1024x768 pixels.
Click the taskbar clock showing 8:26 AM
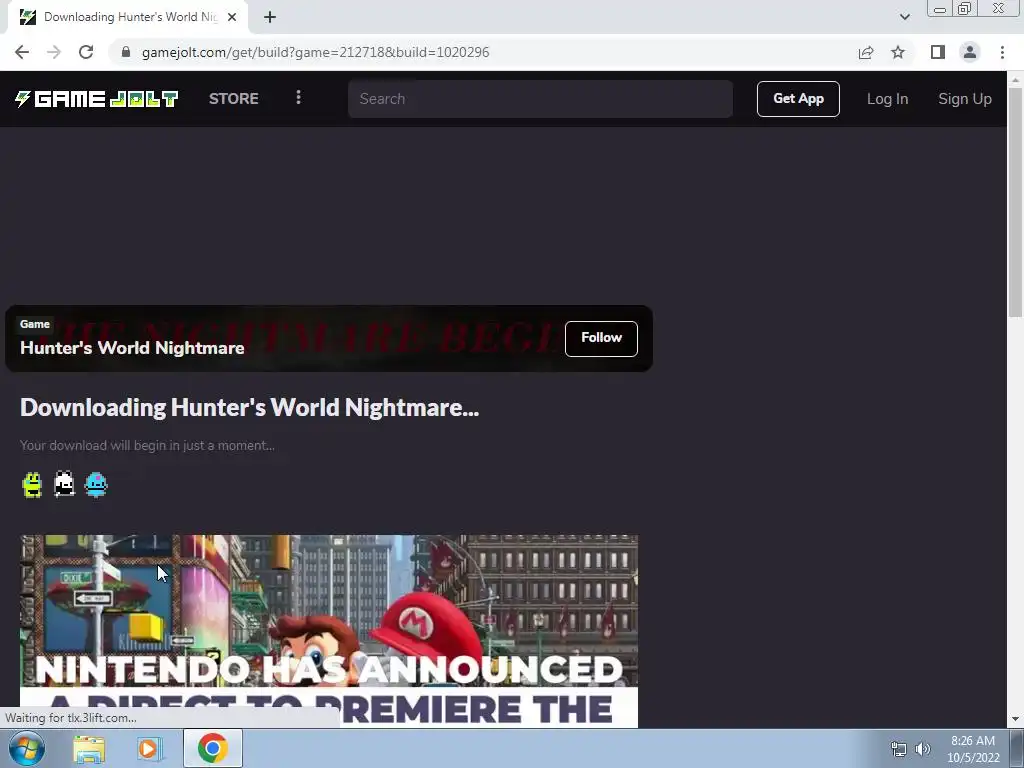[973, 749]
